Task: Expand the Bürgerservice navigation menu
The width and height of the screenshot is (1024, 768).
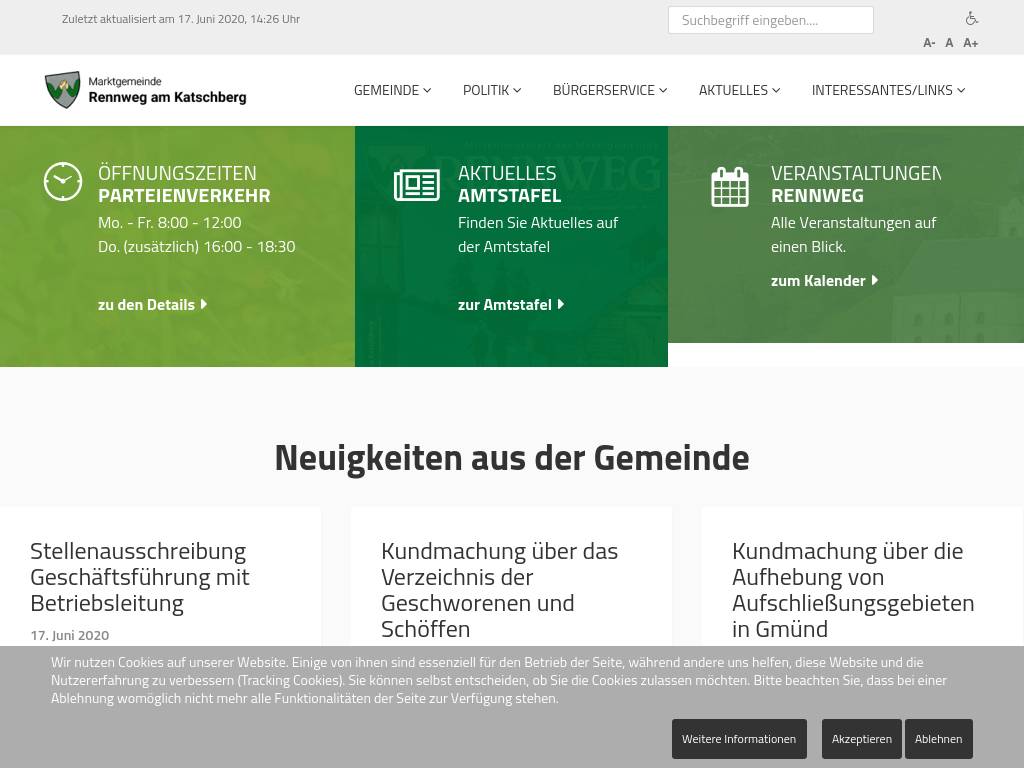Action: pyautogui.click(x=610, y=90)
